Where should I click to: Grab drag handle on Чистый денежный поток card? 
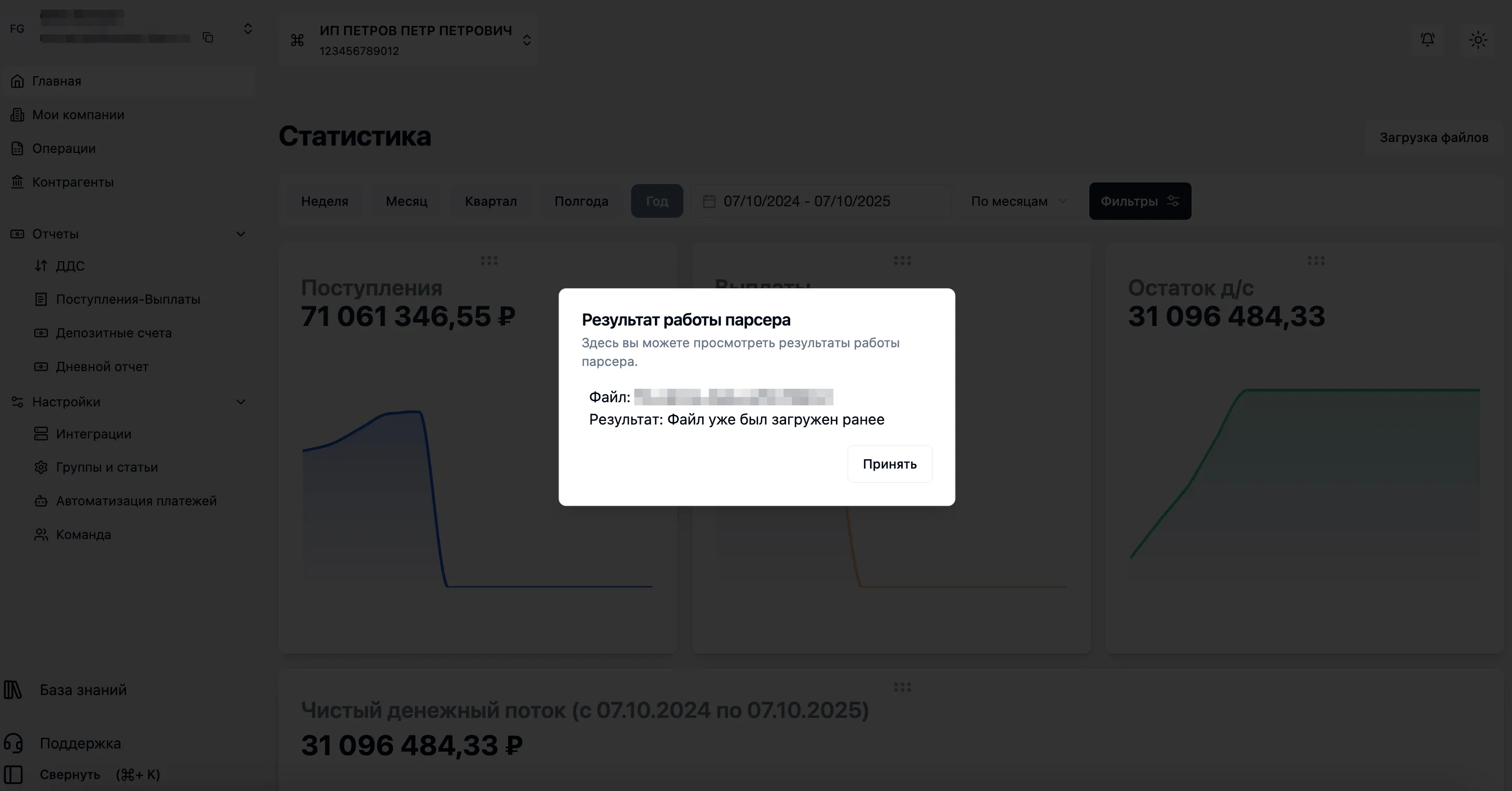tap(902, 686)
